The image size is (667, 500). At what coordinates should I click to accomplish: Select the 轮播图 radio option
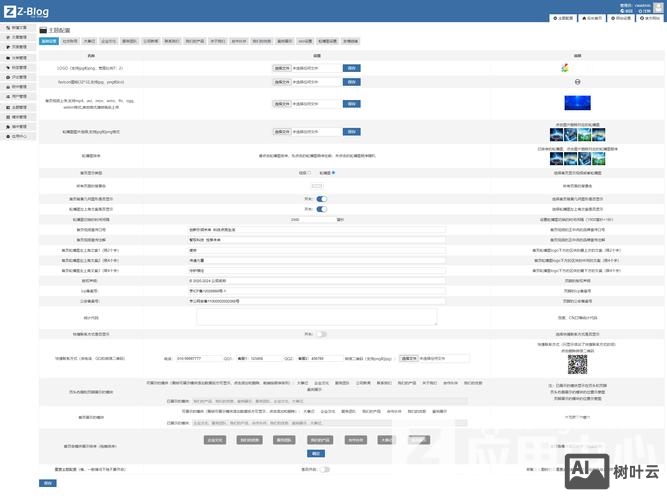point(332,172)
